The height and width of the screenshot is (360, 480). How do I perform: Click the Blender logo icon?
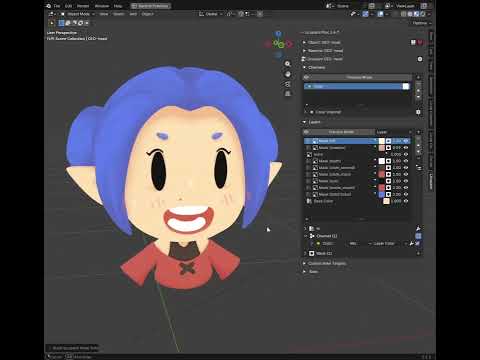(49, 6)
